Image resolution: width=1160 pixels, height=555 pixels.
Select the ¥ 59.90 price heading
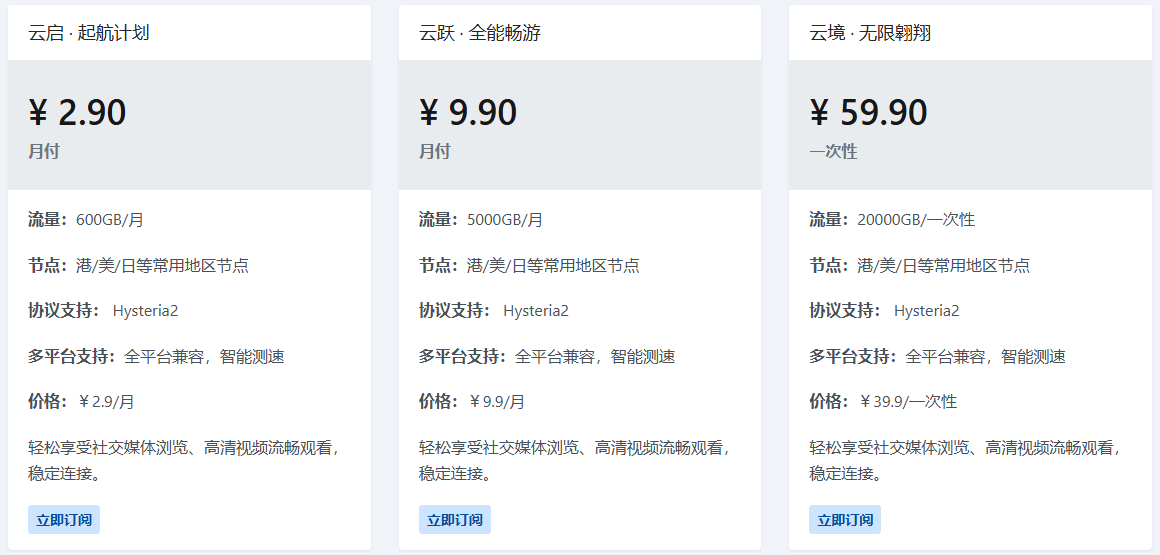coord(869,112)
